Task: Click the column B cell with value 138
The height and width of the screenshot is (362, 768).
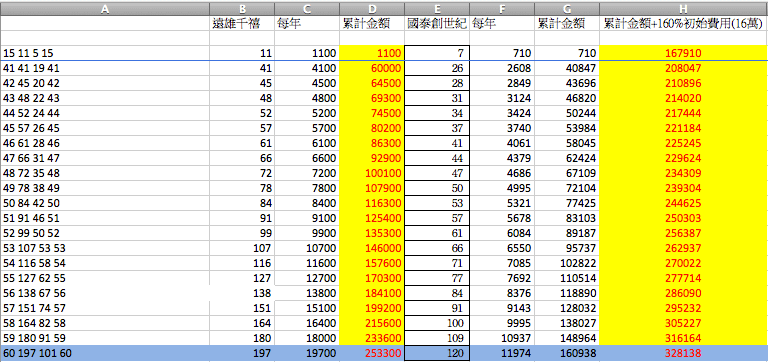Action: (x=242, y=293)
